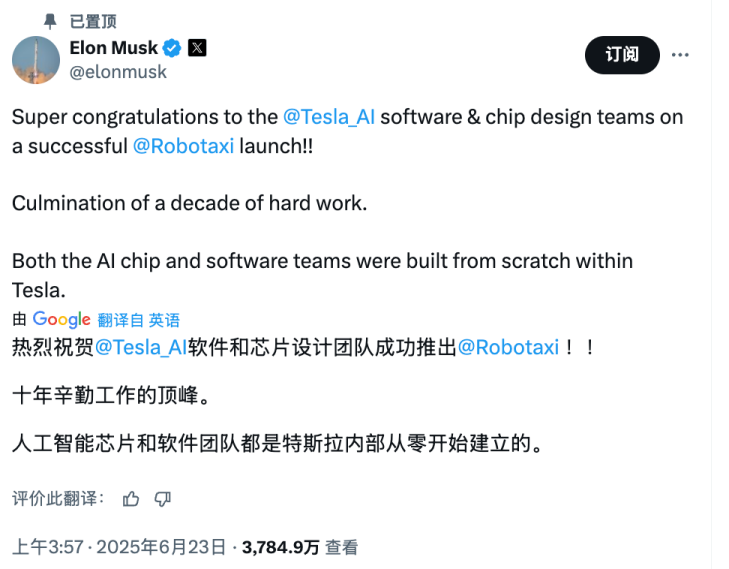This screenshot has height=569, width=729.
Task: Open @Tesla_AI mention in Chinese translation
Action: click(x=141, y=347)
